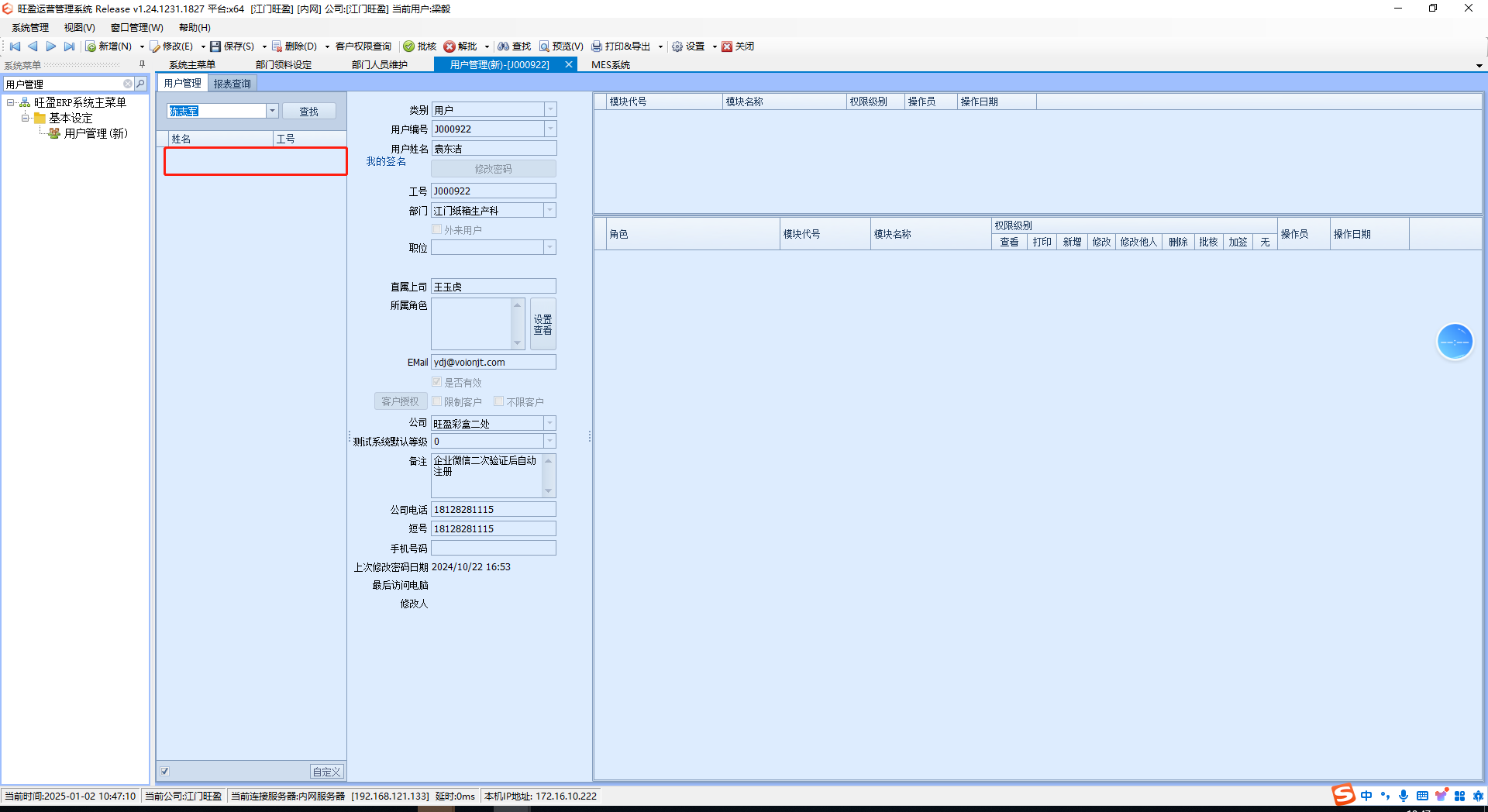1488x812 pixels.
Task: Click the 预览(V) preview toolbar button
Action: (x=561, y=46)
